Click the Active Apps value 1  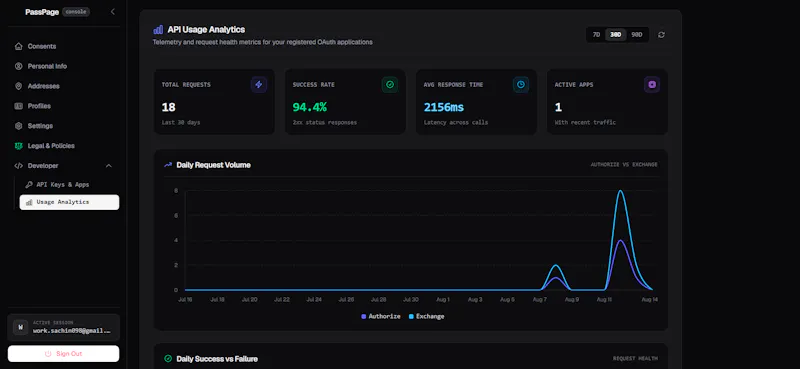pos(558,107)
